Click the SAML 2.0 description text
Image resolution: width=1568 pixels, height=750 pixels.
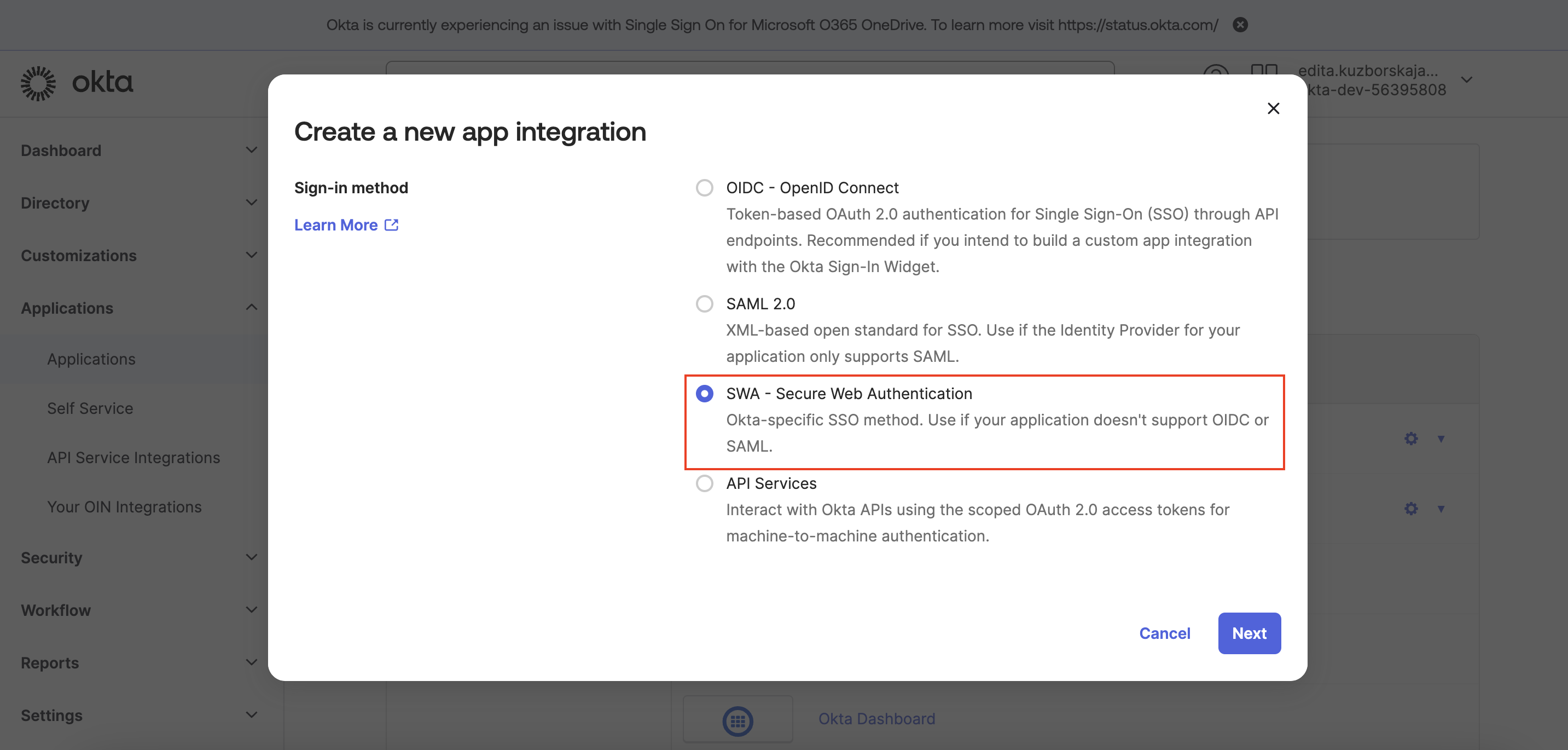click(x=983, y=343)
